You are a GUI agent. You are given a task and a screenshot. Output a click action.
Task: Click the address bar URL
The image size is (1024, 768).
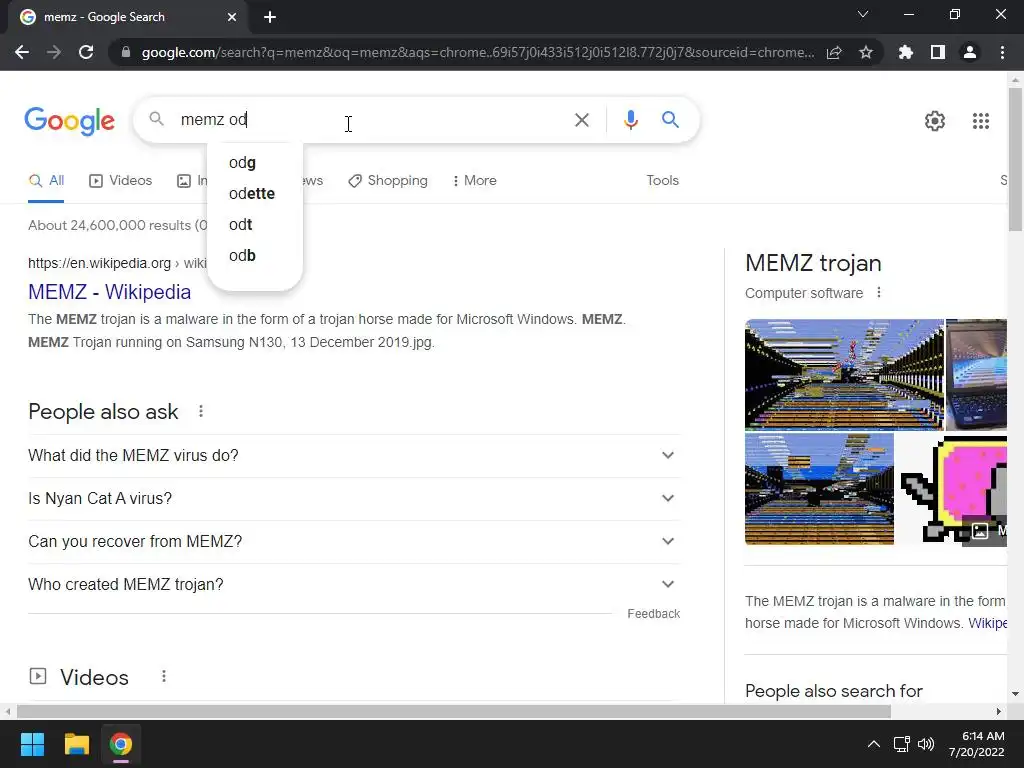(477, 52)
